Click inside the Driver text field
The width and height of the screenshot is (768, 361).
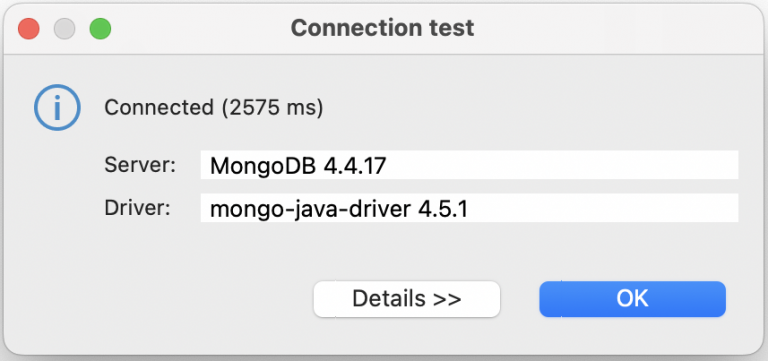click(x=469, y=208)
